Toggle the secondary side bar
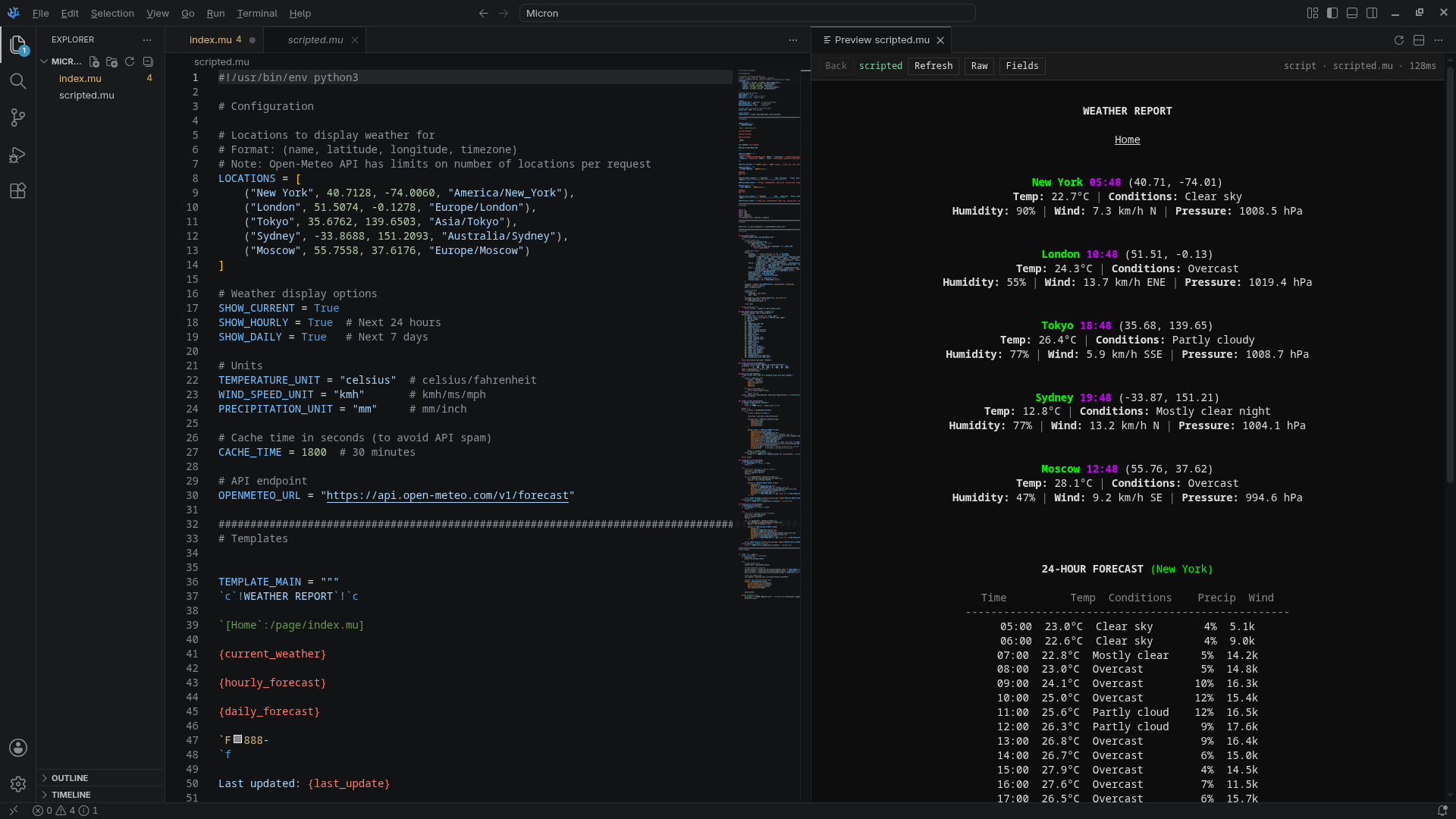The image size is (1456, 819). coord(1372,13)
